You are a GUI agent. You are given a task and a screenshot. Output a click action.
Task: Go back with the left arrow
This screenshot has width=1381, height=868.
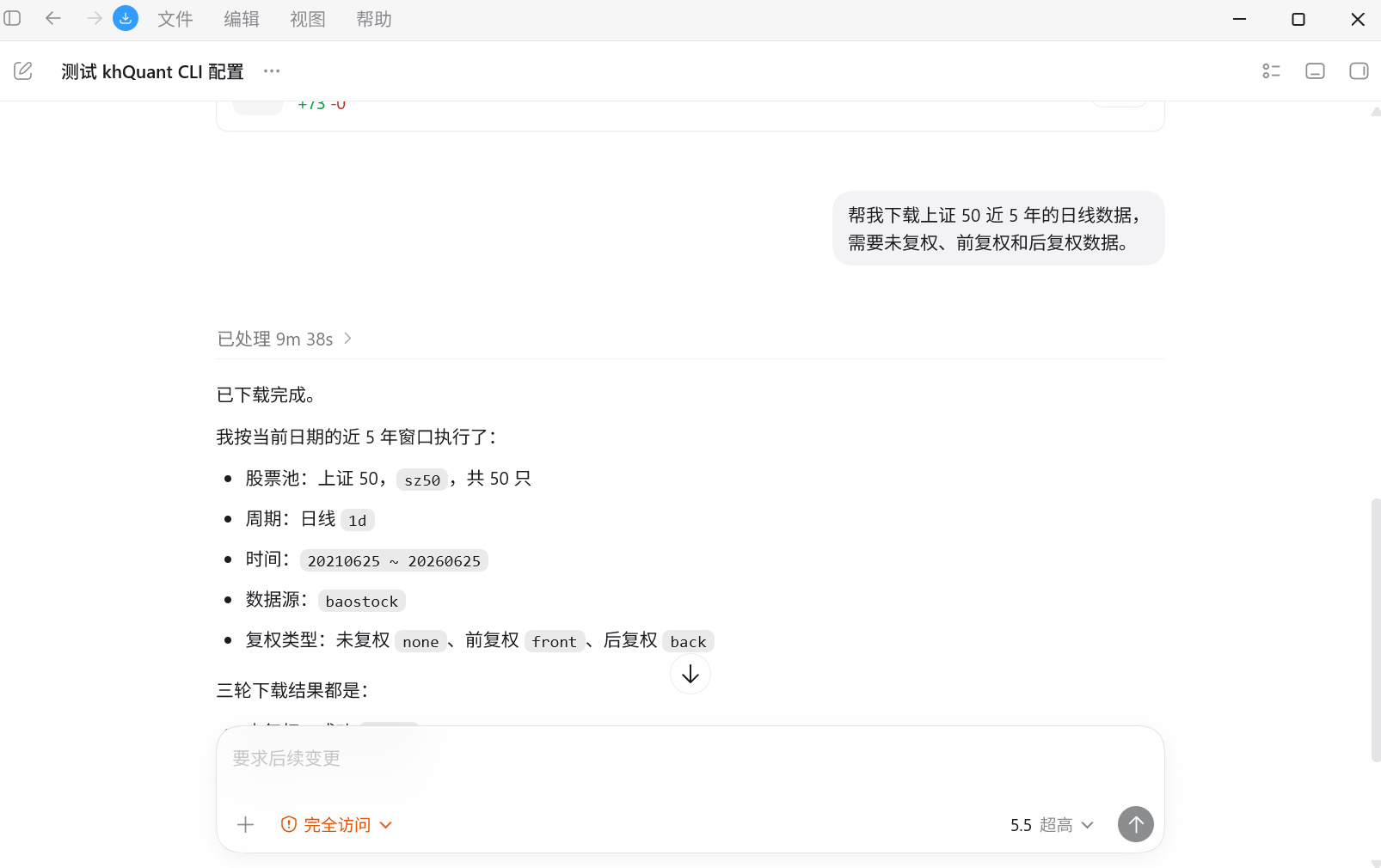click(53, 18)
